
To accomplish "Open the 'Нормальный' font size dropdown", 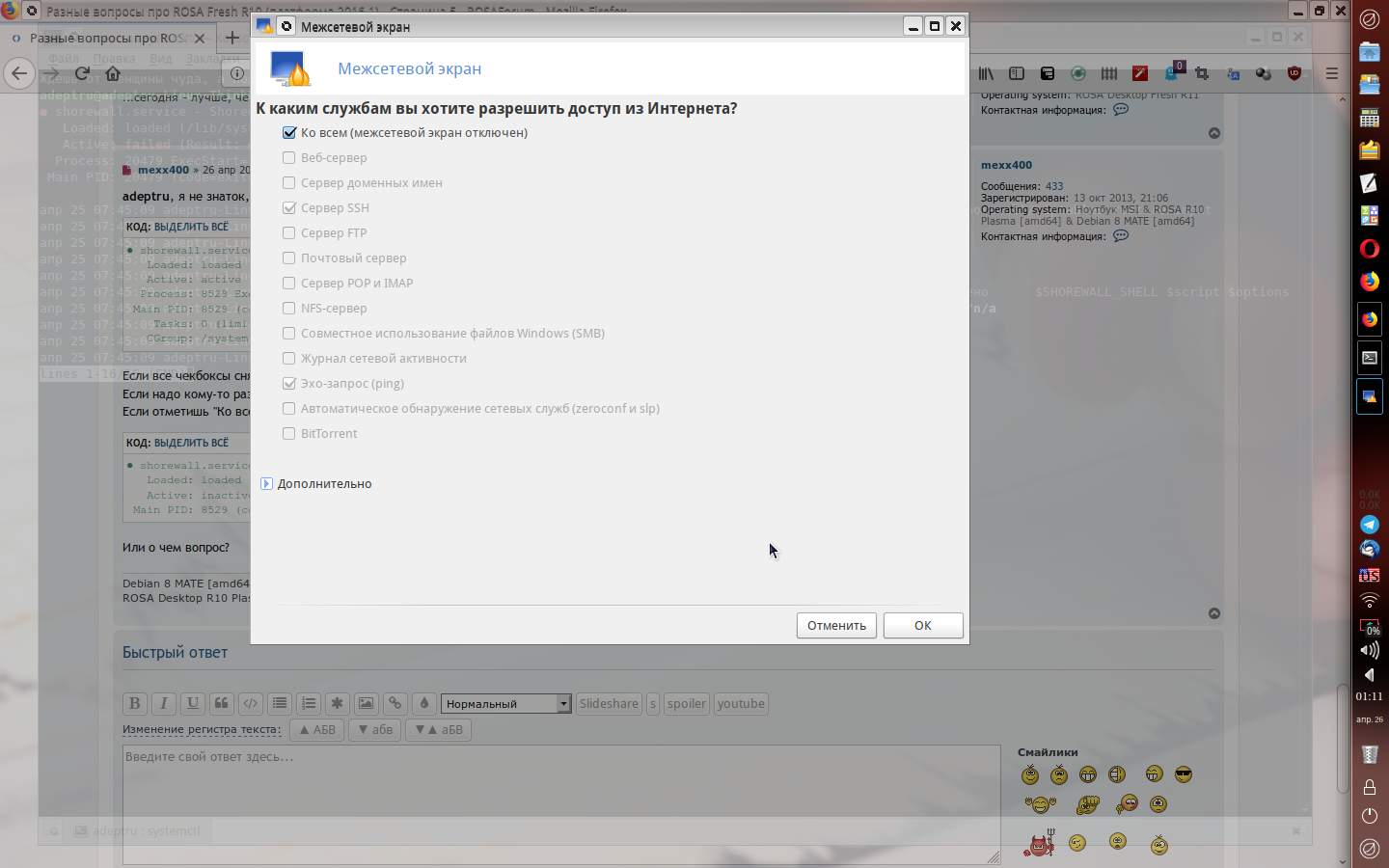I will click(x=506, y=704).
